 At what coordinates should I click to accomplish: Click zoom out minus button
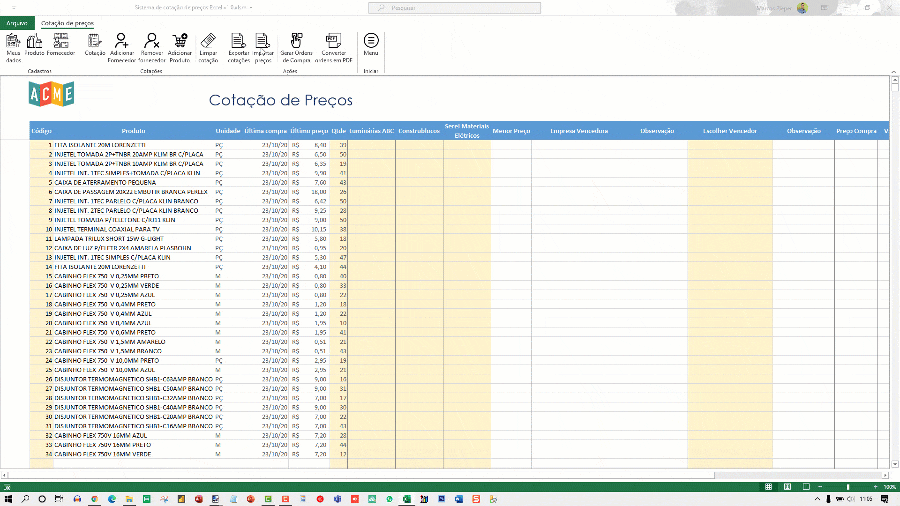tap(820, 486)
